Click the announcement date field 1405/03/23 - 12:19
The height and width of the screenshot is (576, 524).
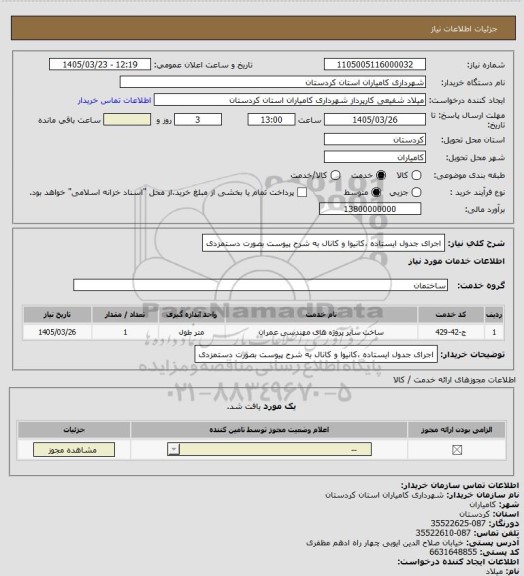pyautogui.click(x=100, y=64)
